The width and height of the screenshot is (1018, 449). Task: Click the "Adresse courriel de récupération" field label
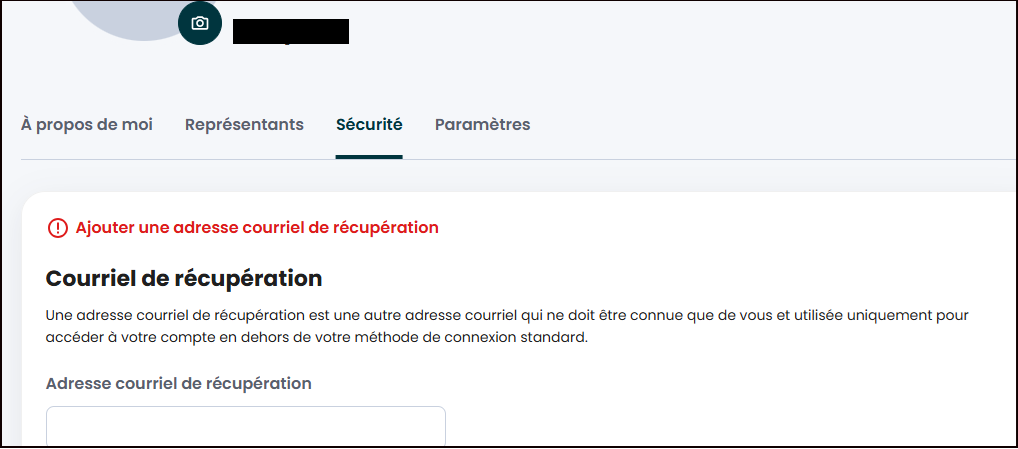pos(179,383)
